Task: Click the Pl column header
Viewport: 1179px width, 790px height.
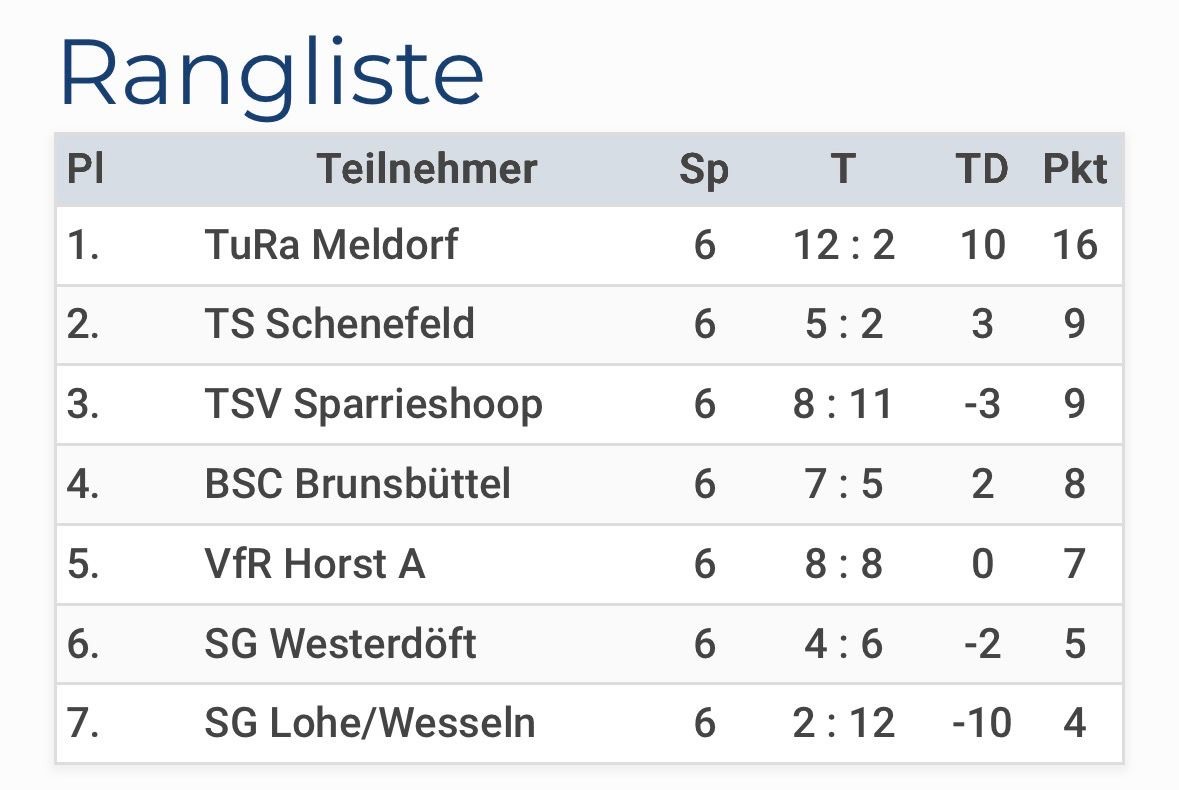Action: point(85,170)
